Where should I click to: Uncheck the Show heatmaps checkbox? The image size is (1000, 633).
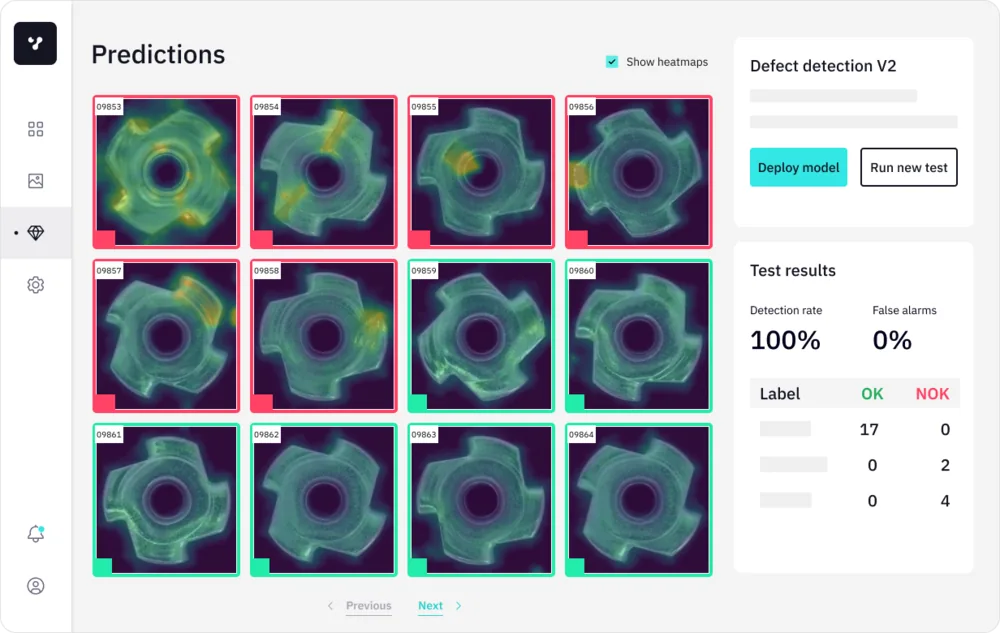[612, 62]
